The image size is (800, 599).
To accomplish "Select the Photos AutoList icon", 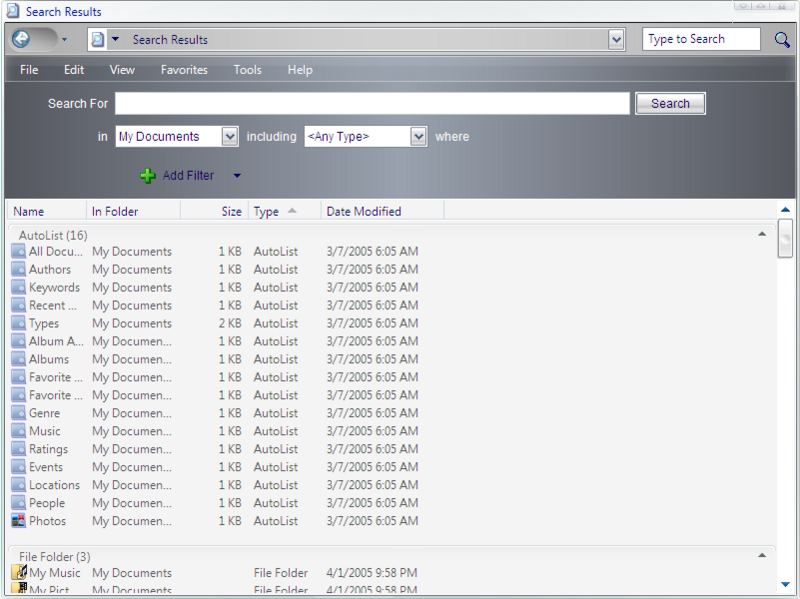I will pos(18,521).
